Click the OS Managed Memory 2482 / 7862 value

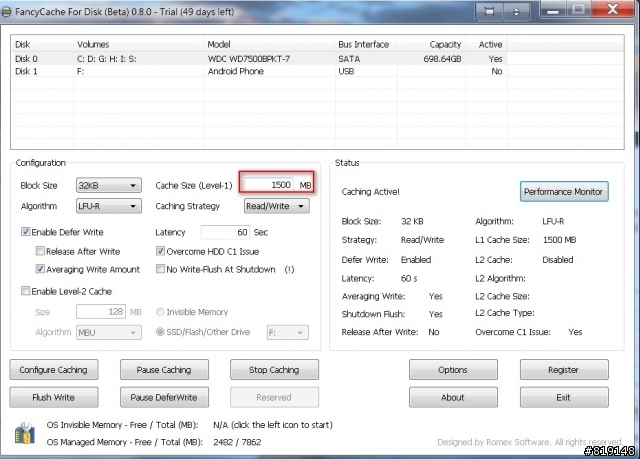point(237,442)
